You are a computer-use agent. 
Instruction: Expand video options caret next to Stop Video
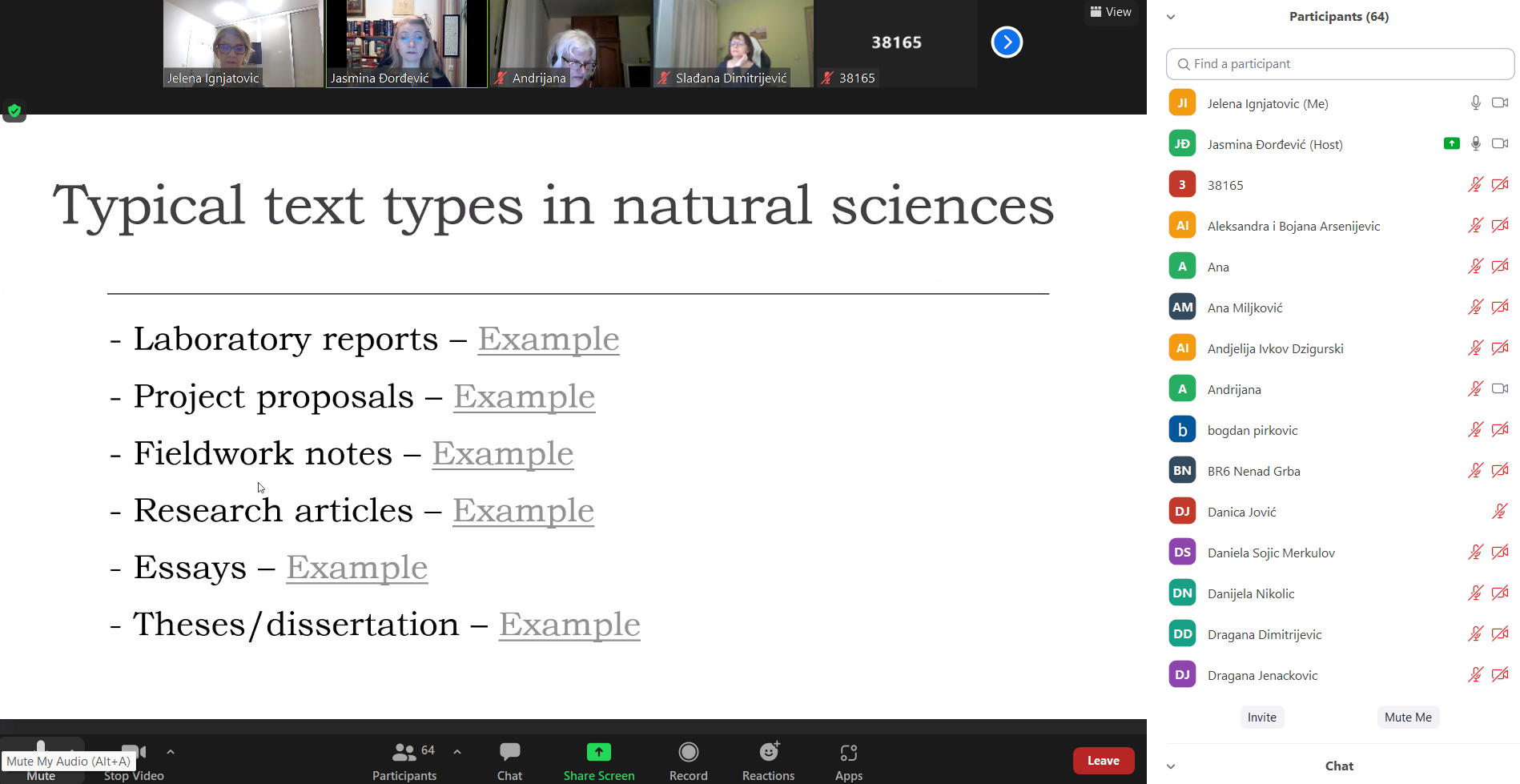pyautogui.click(x=171, y=752)
